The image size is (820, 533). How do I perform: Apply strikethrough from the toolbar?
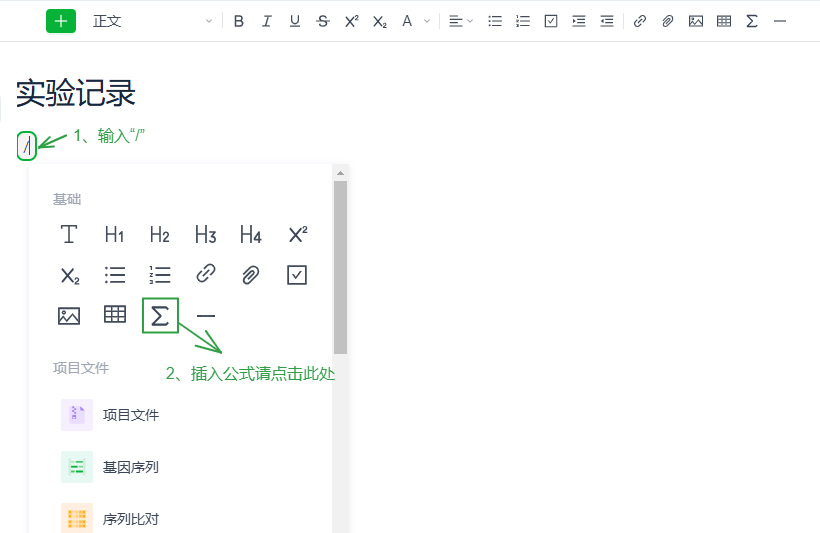pos(322,21)
